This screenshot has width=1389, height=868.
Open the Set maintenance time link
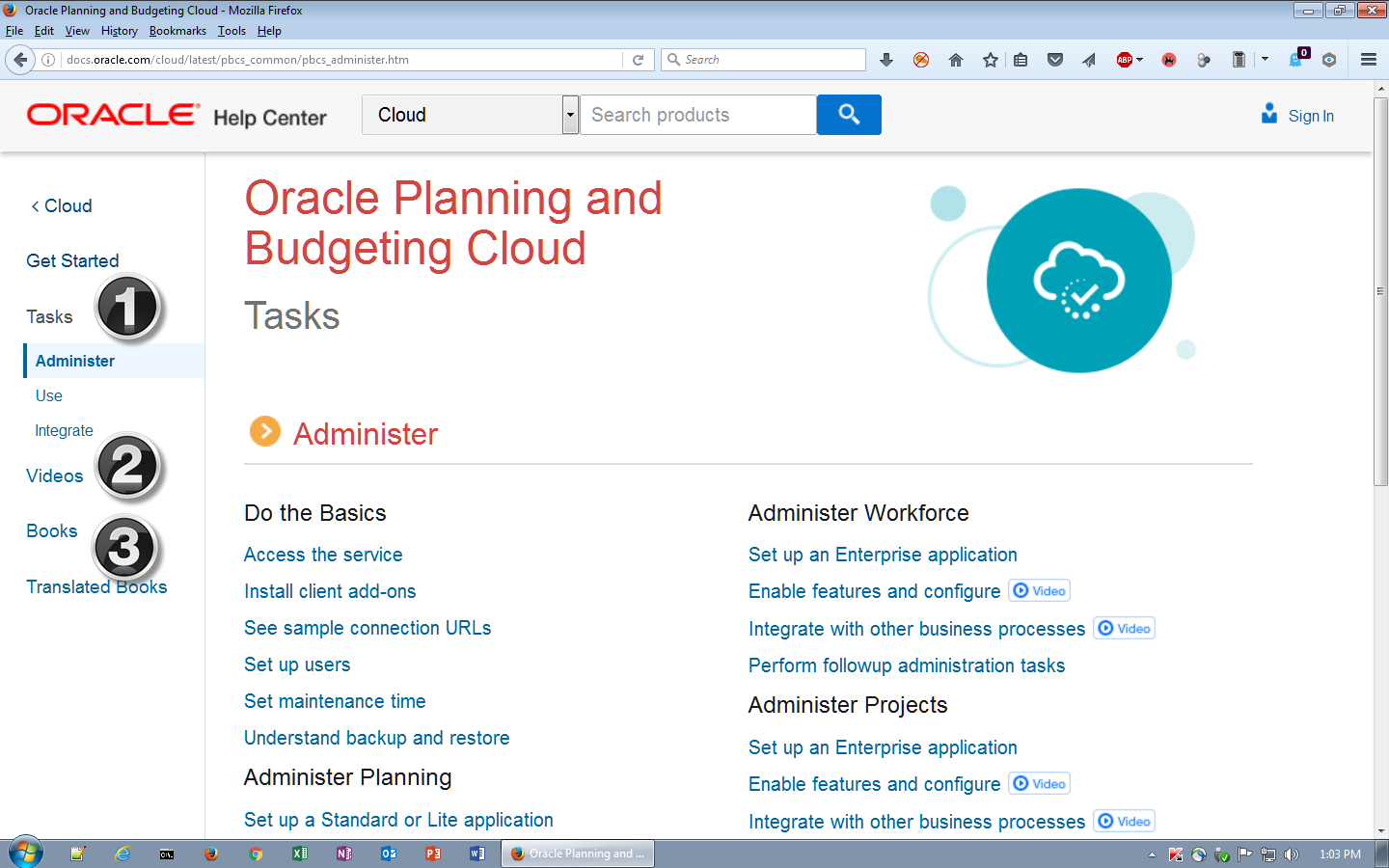click(335, 701)
